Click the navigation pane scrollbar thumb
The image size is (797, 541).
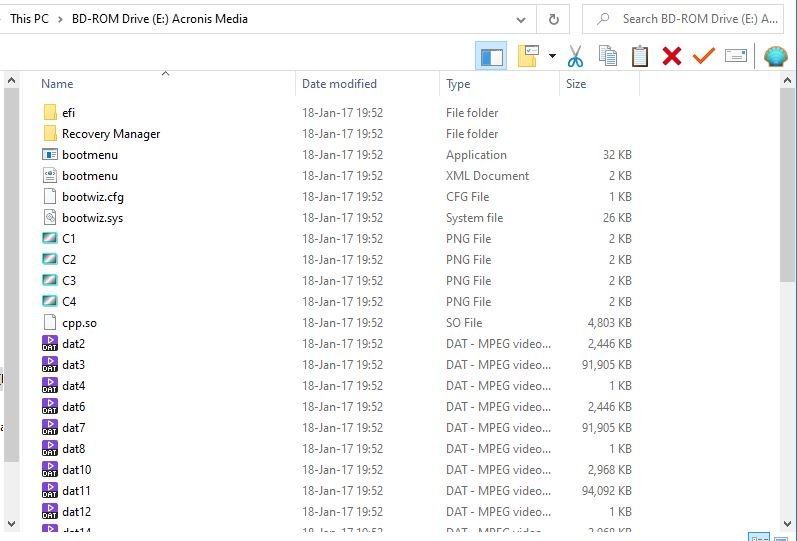pos(11,275)
